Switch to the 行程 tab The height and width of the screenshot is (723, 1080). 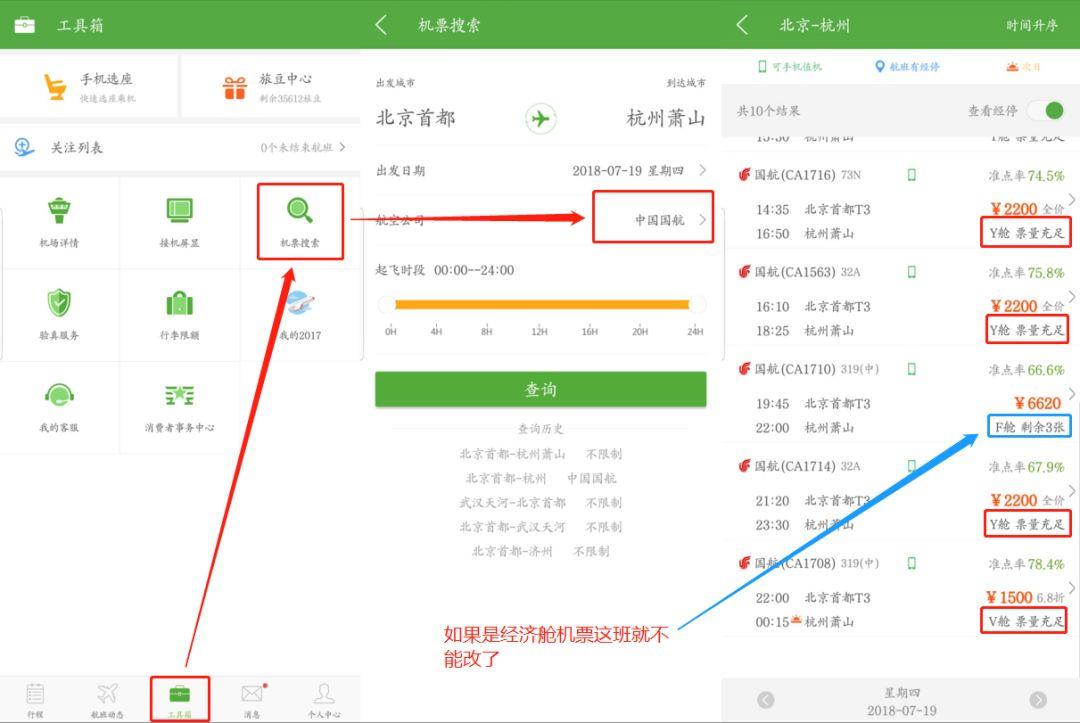pyautogui.click(x=35, y=700)
